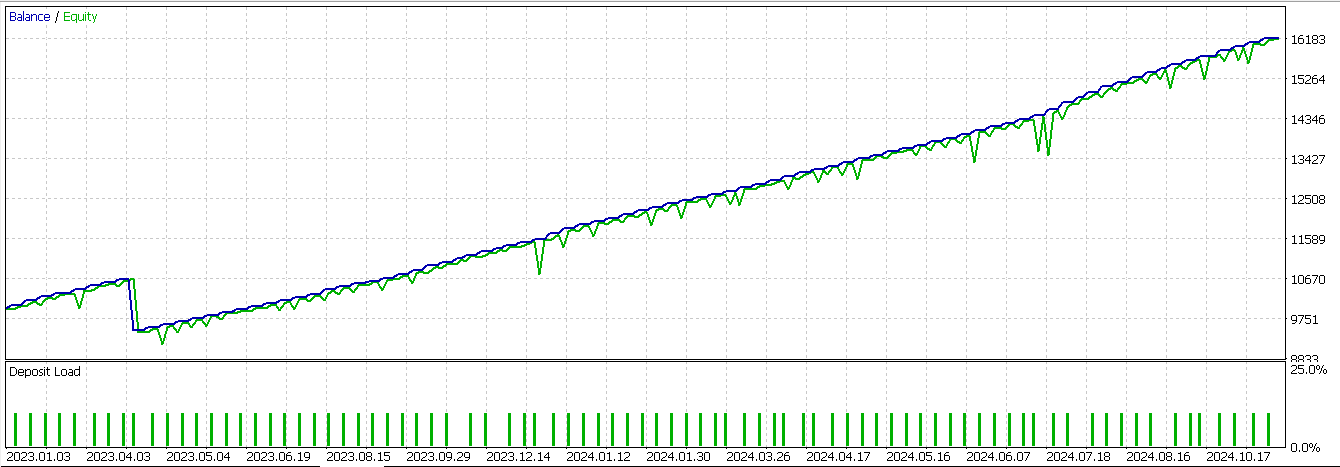The image size is (1340, 467).
Task: Click the 2024.07.18 date label
Action: (1078, 457)
